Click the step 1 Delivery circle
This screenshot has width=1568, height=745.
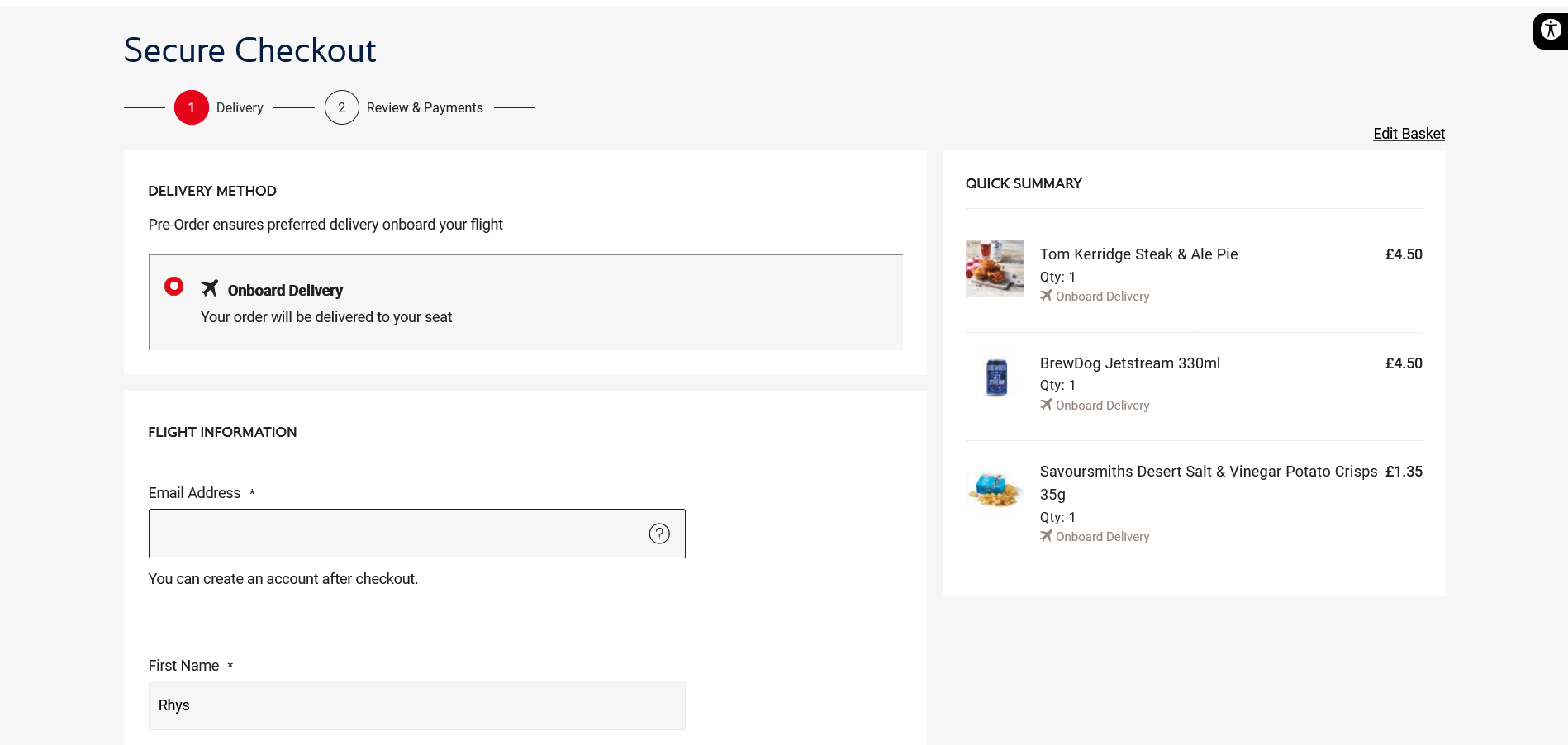point(192,107)
